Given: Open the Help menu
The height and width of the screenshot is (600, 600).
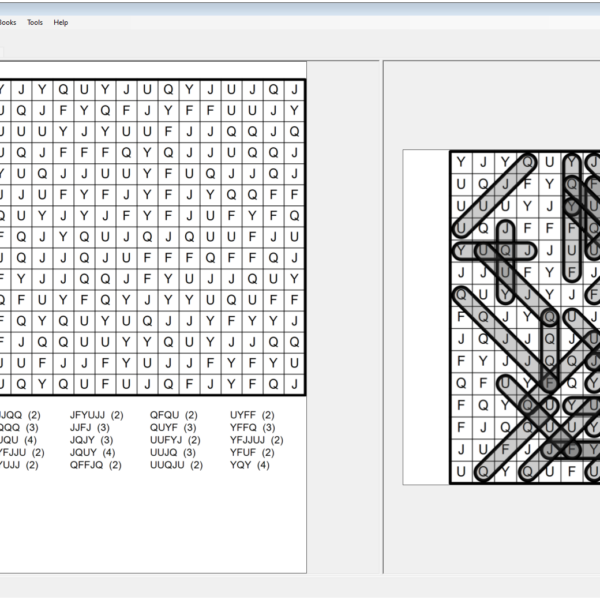Looking at the screenshot, I should 61,22.
